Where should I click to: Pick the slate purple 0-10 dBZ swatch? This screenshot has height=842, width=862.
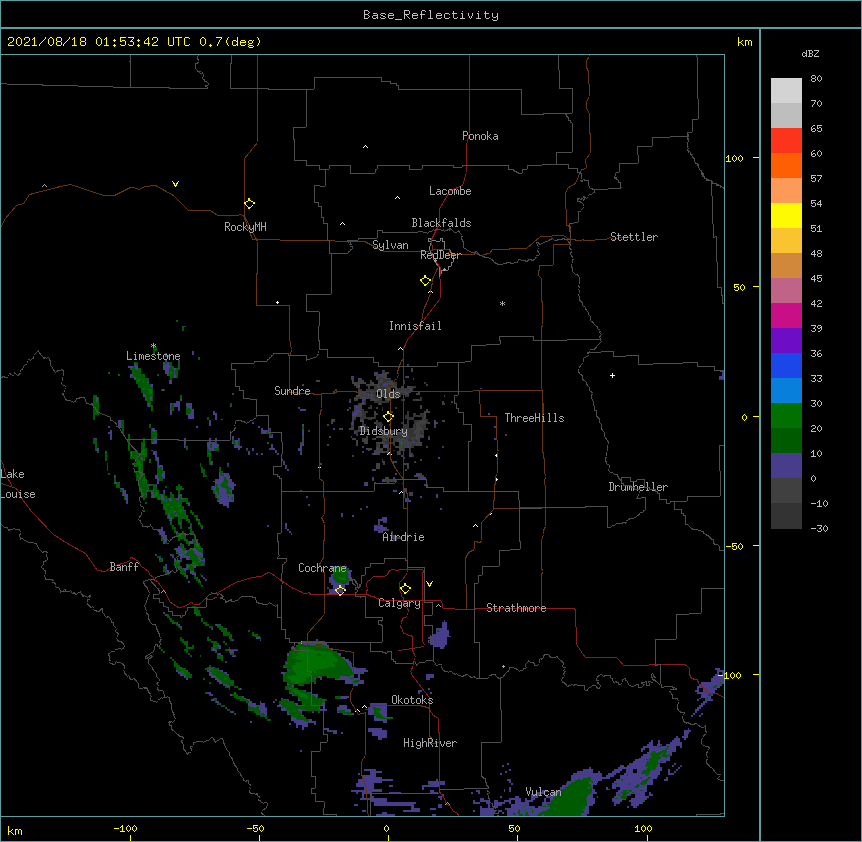pyautogui.click(x=786, y=465)
